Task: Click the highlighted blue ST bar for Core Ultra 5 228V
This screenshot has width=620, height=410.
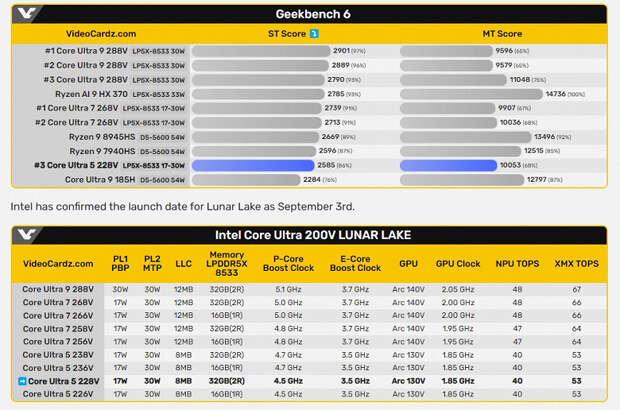Action: [253, 165]
